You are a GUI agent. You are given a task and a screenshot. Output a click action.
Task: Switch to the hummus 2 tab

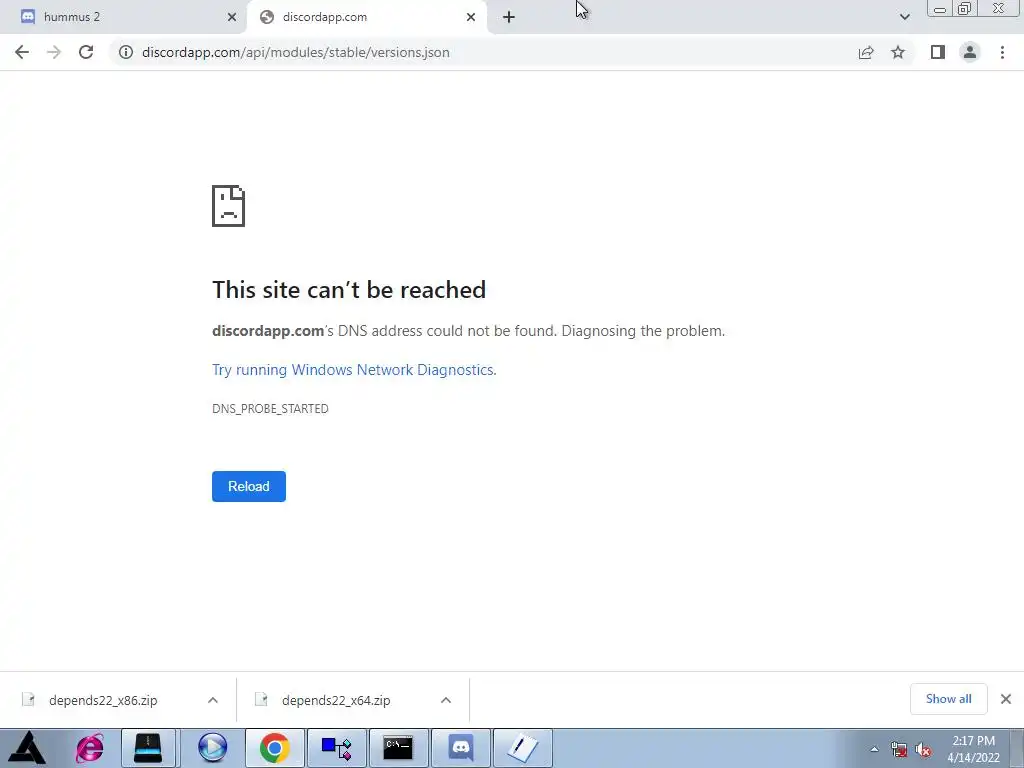pyautogui.click(x=123, y=17)
